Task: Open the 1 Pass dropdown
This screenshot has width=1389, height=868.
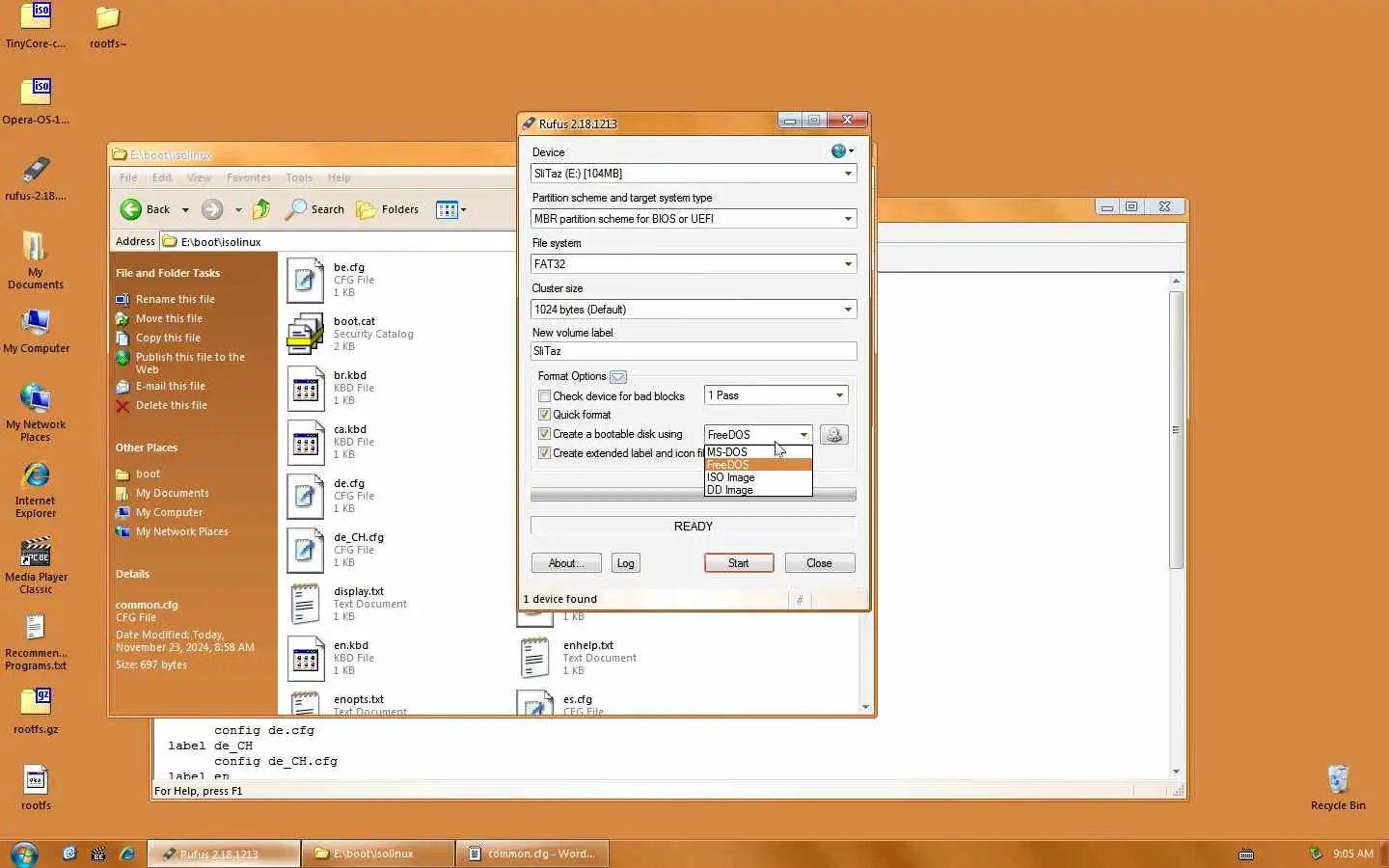Action: pyautogui.click(x=776, y=395)
